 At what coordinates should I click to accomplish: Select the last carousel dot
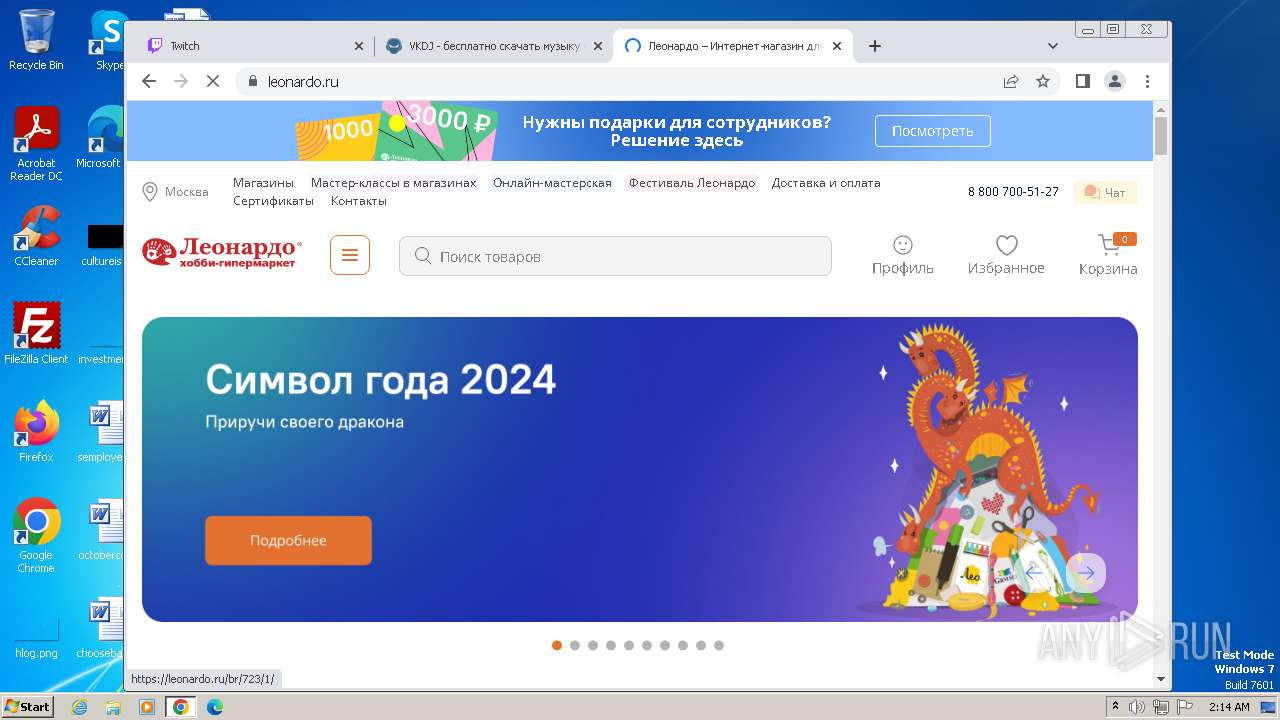[719, 645]
